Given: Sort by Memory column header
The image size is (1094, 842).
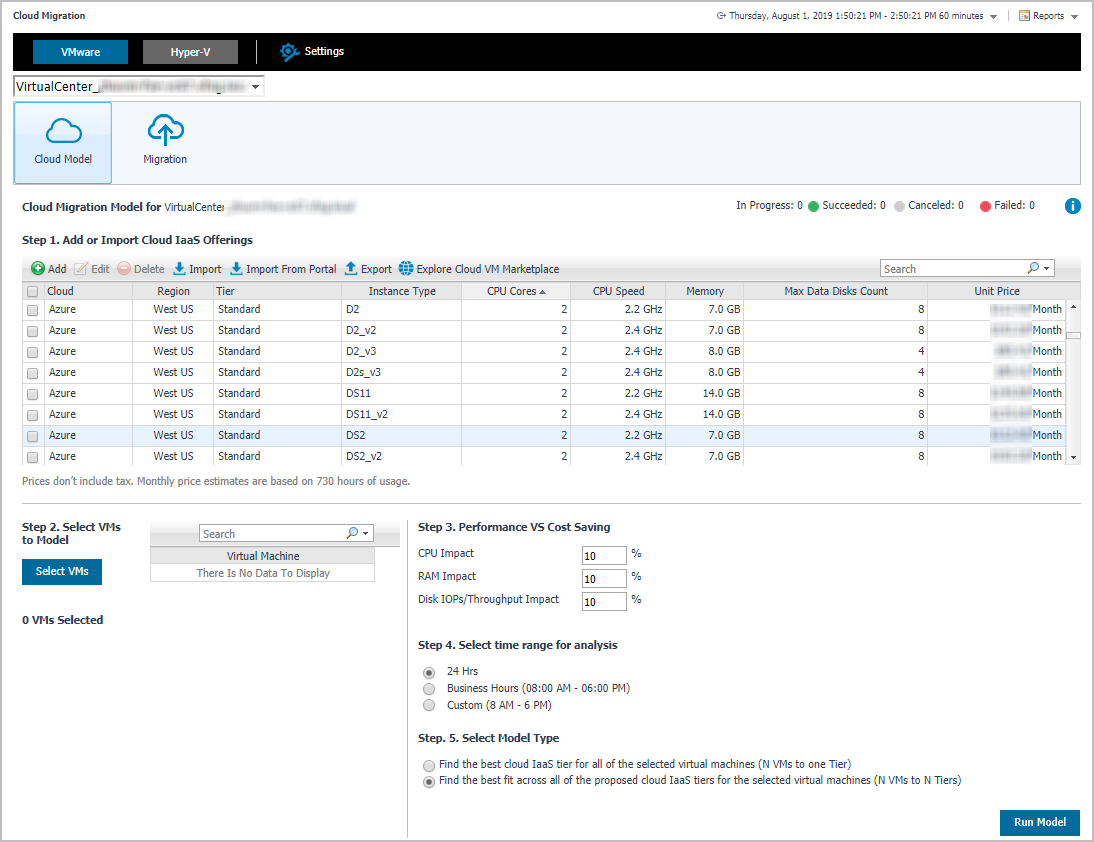Looking at the screenshot, I should pyautogui.click(x=705, y=291).
